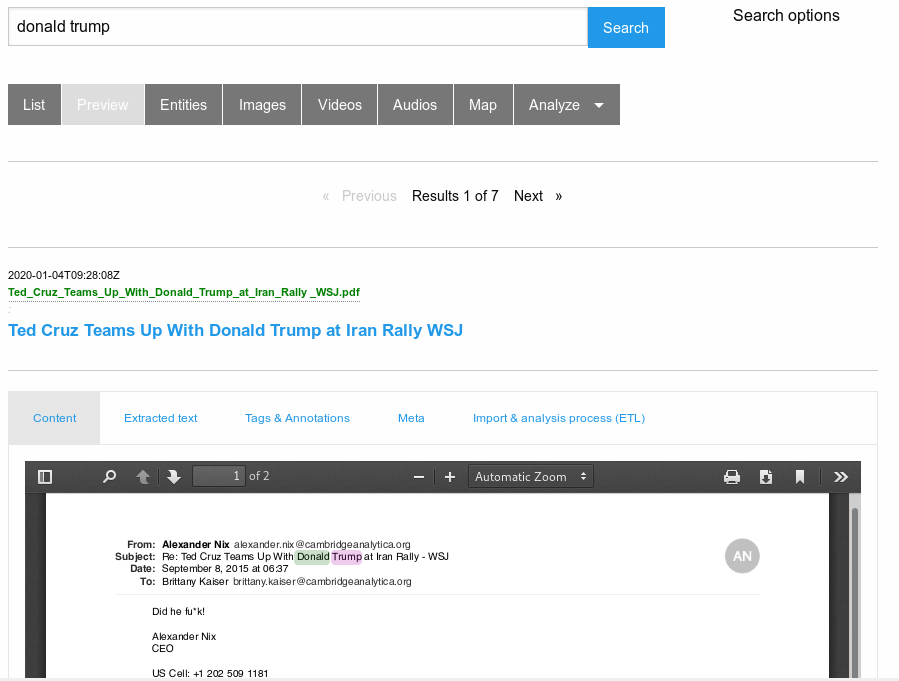This screenshot has width=899, height=681.
Task: Select the Preview view tab
Action: tap(103, 104)
